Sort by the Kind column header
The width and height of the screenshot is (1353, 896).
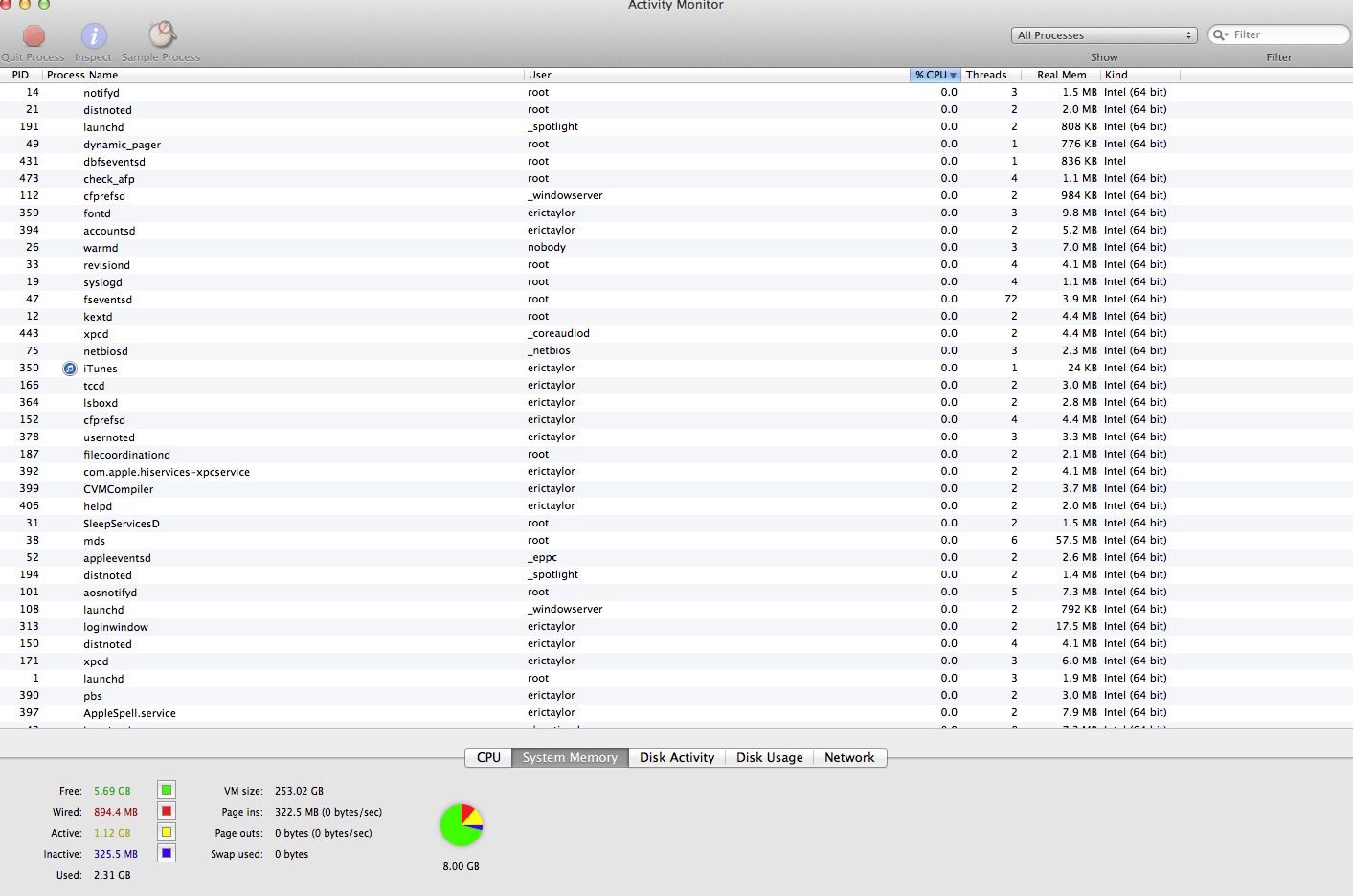(x=1139, y=75)
